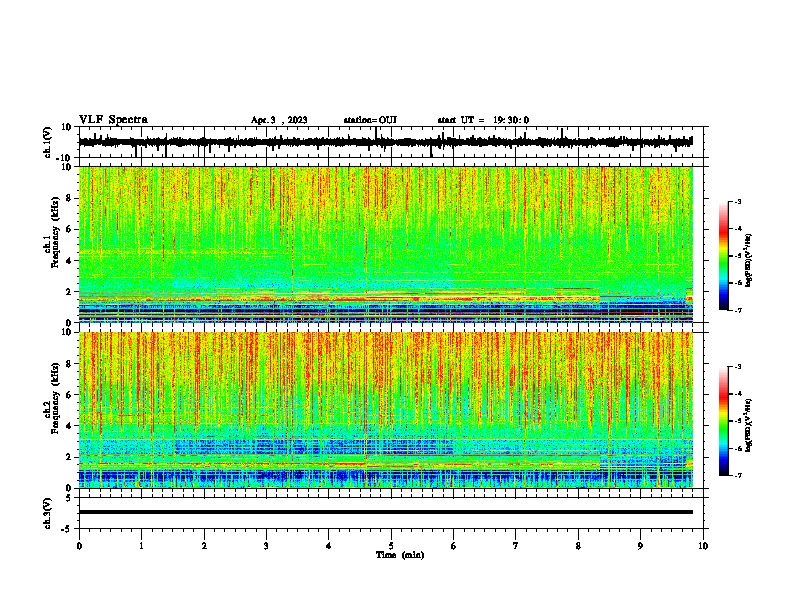792x612 pixels.
Task: Click inside the ch.2 spectrogram panel
Action: 385,410
